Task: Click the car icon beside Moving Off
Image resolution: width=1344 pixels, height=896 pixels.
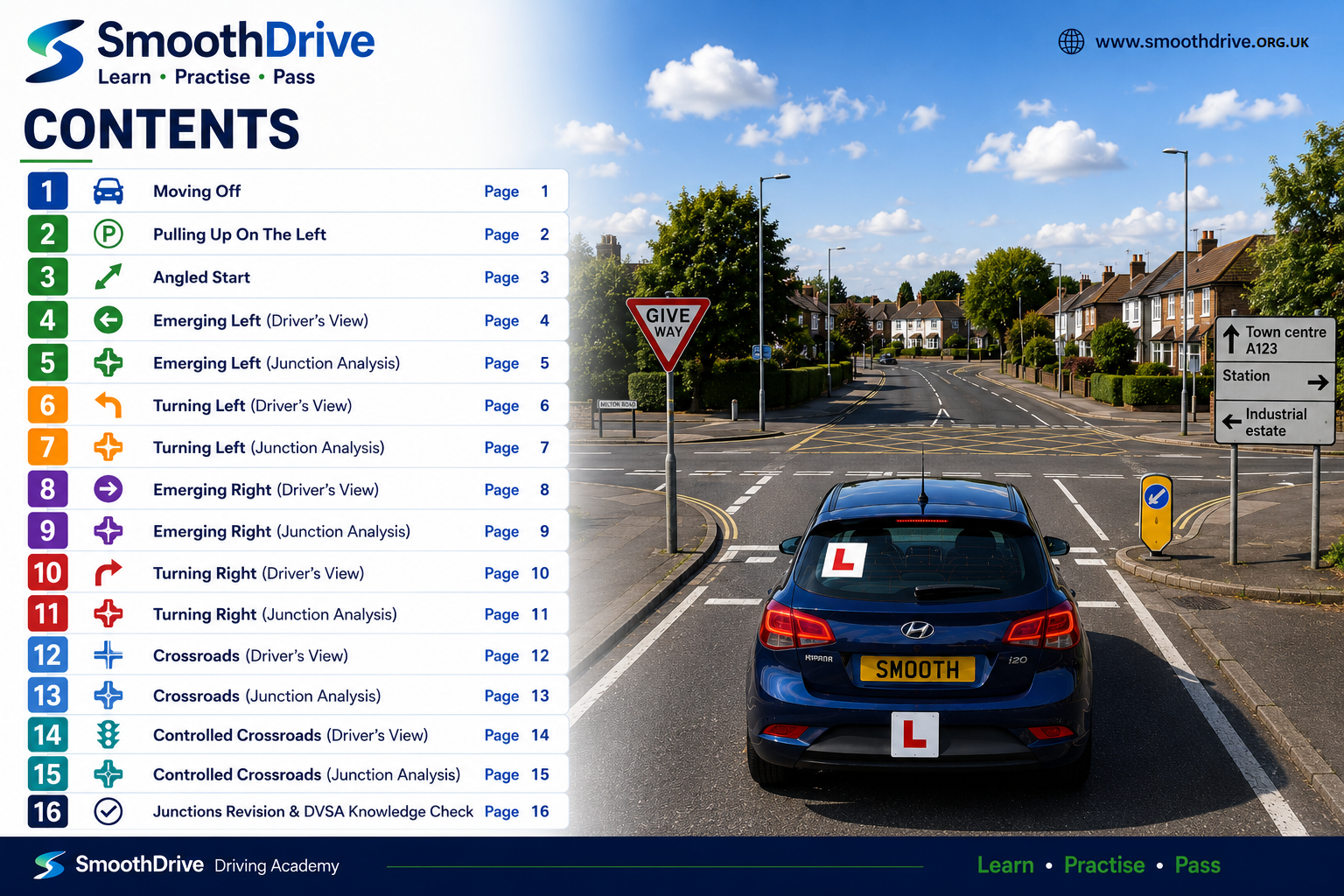Action: click(108, 191)
